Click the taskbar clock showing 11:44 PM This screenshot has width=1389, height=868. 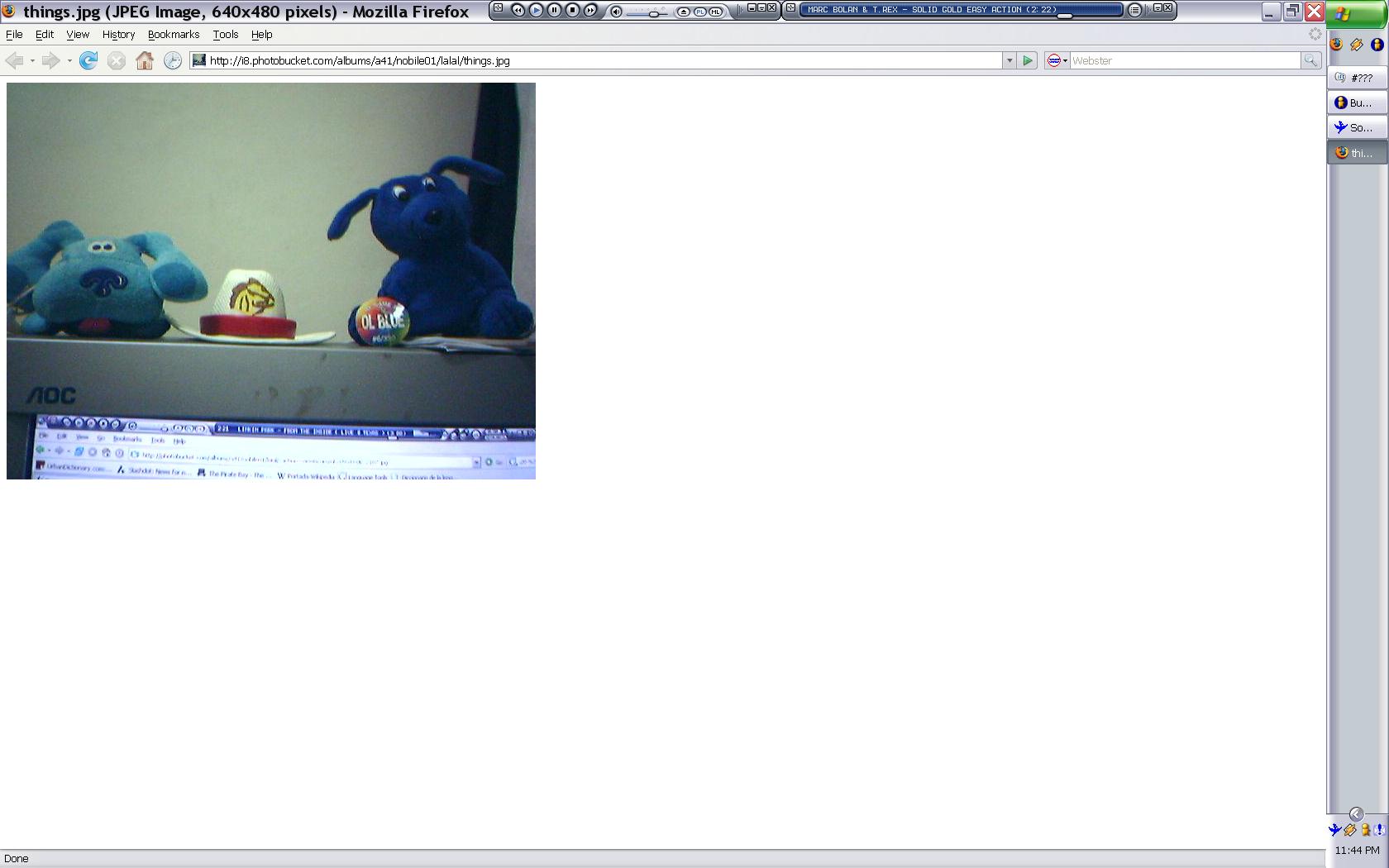coord(1357,850)
